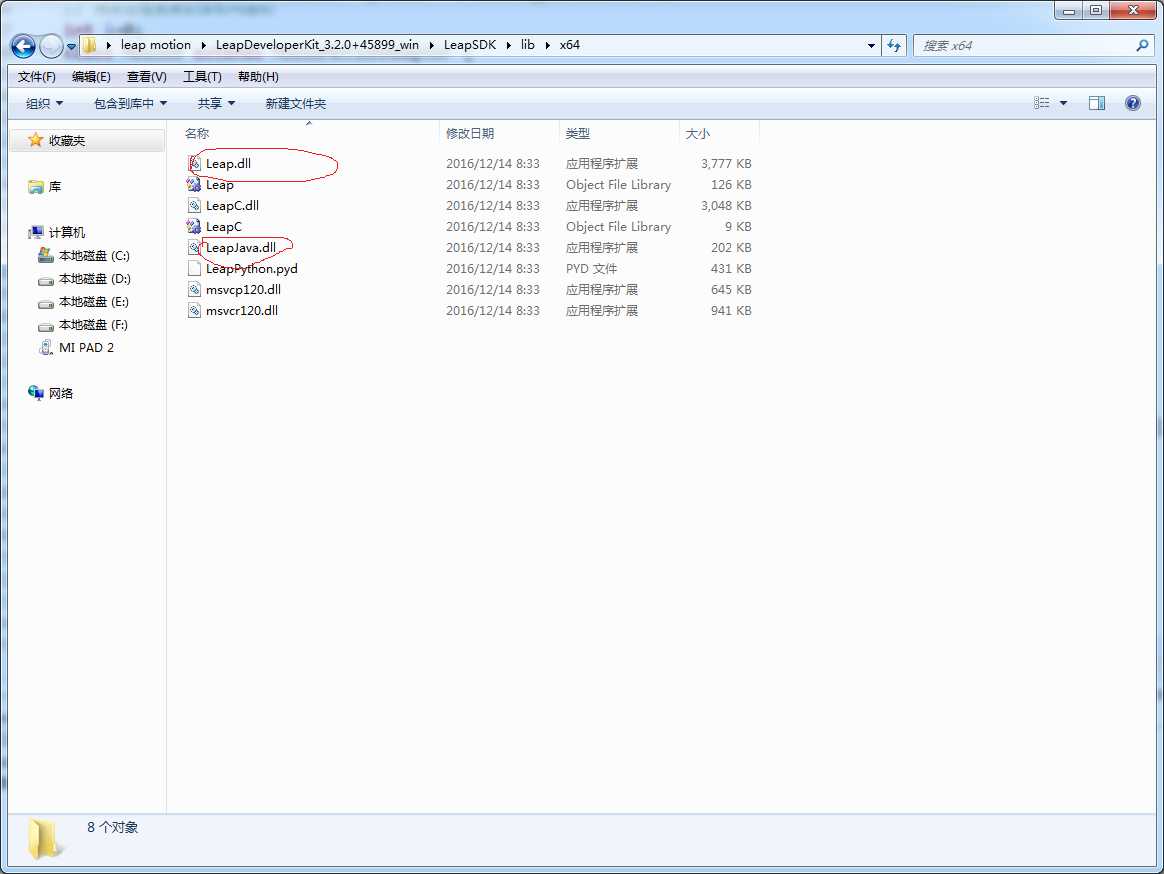
Task: Open recent locations dropdown beside nav arrows
Action: coord(71,46)
